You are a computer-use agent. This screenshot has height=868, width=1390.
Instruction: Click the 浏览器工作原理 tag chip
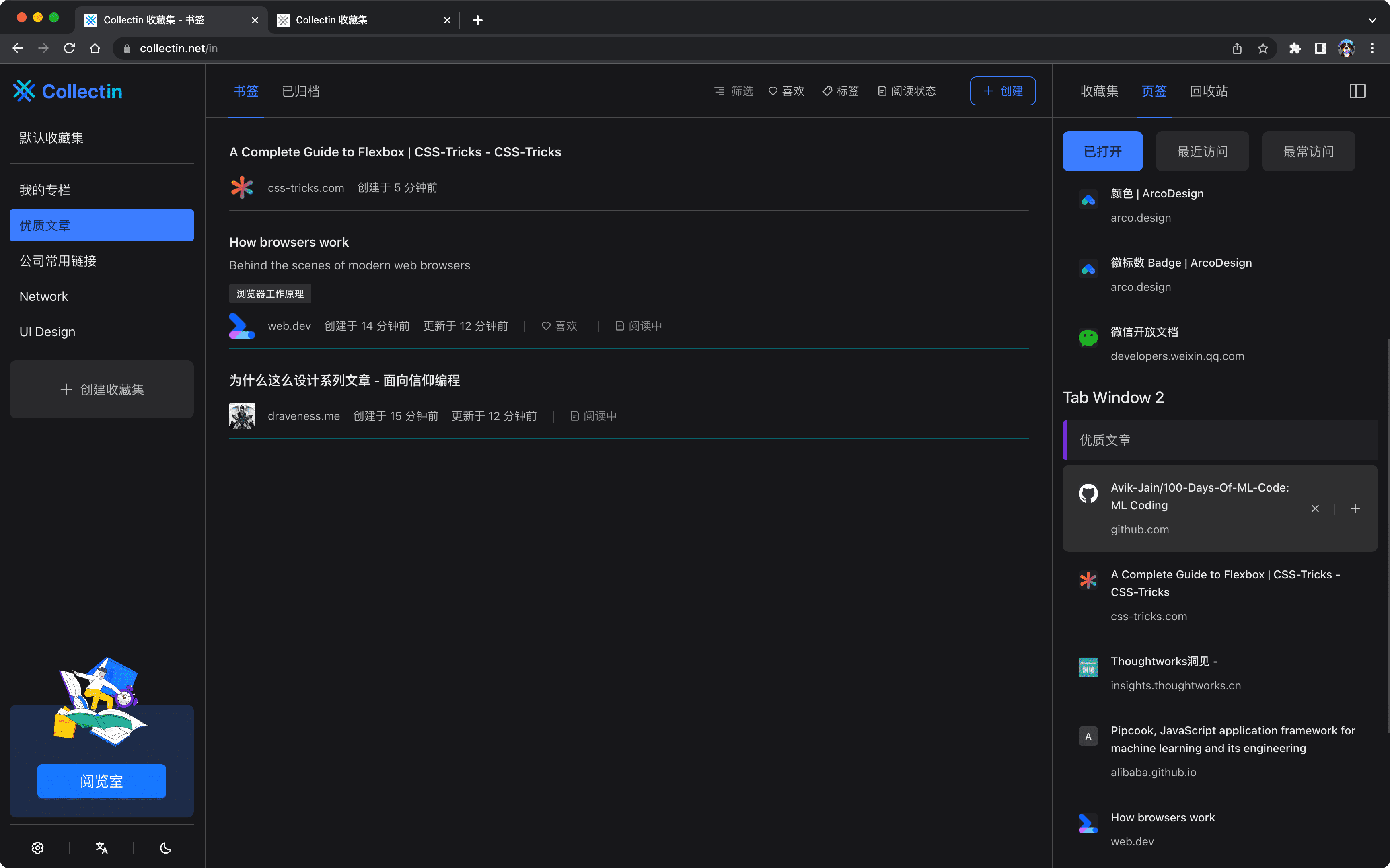(x=270, y=294)
